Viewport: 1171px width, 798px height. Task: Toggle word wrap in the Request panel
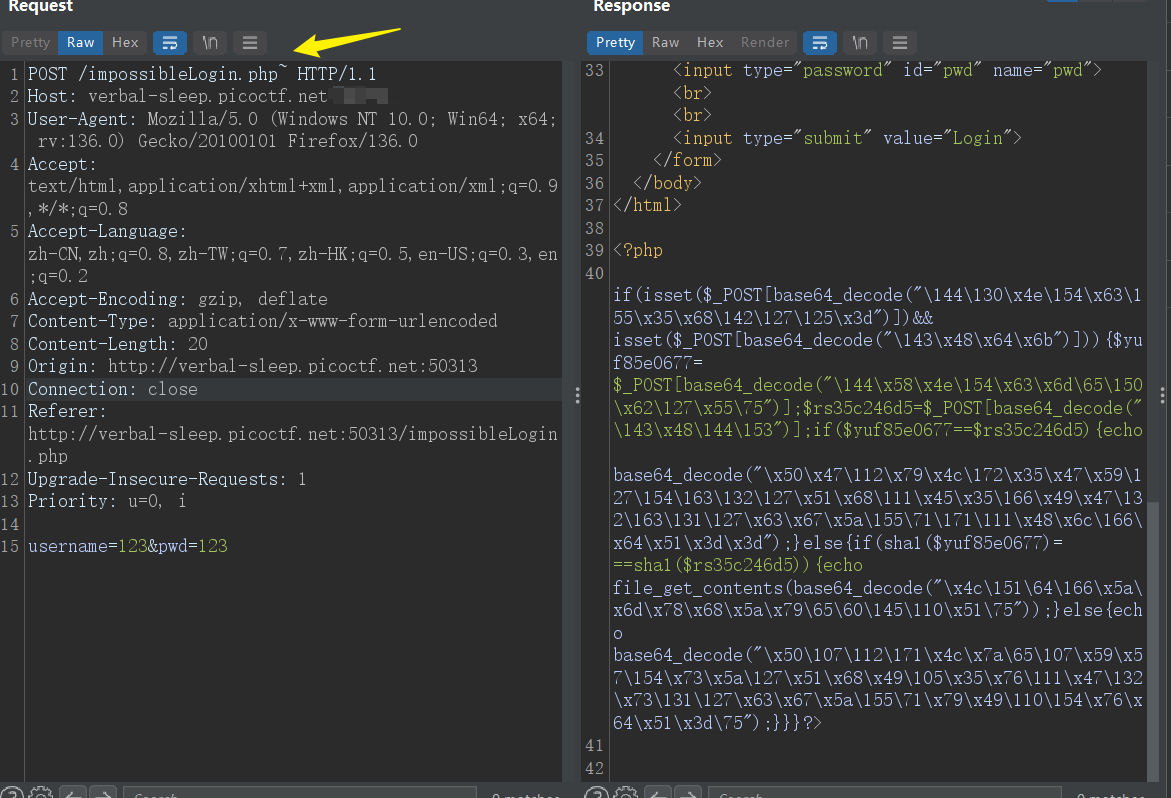170,43
